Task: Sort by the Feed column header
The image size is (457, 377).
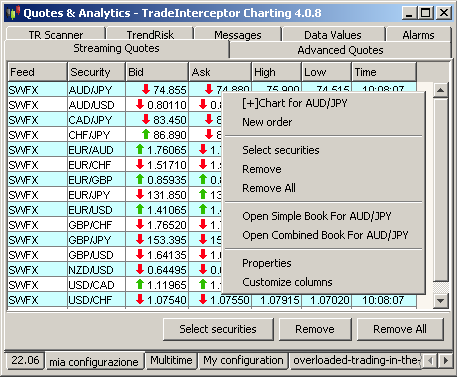Action: pos(37,72)
